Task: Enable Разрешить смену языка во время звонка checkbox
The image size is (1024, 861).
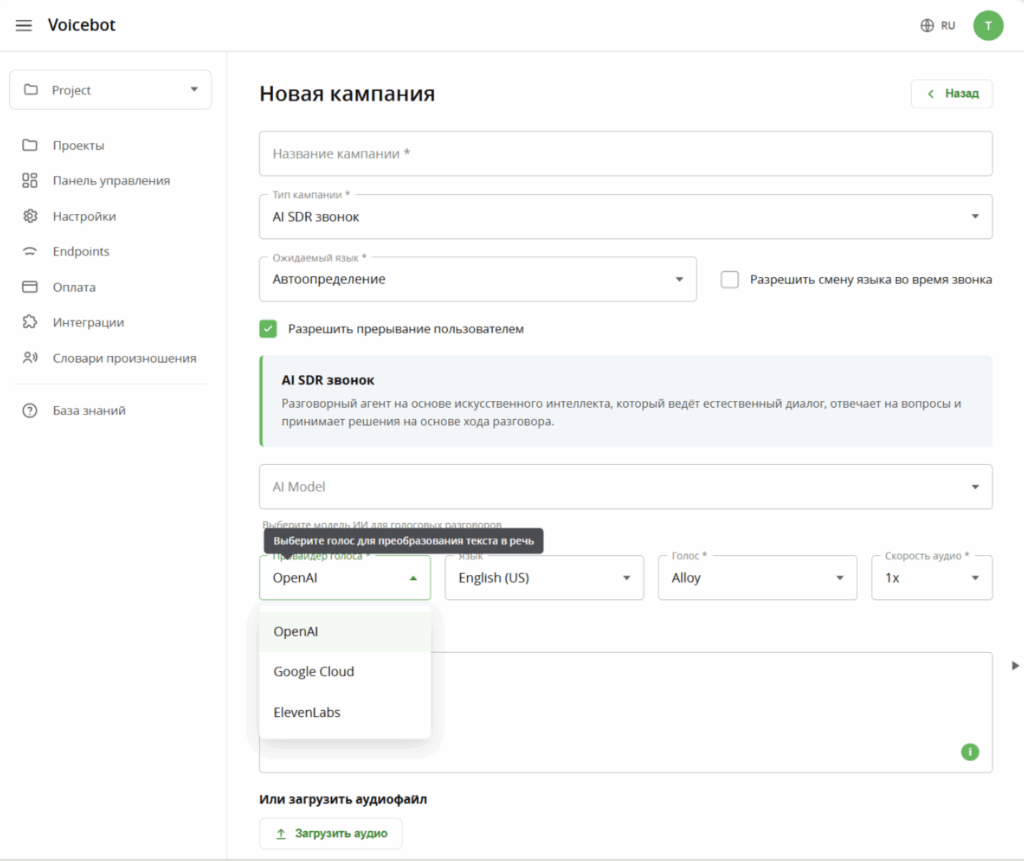Action: pyautogui.click(x=729, y=280)
